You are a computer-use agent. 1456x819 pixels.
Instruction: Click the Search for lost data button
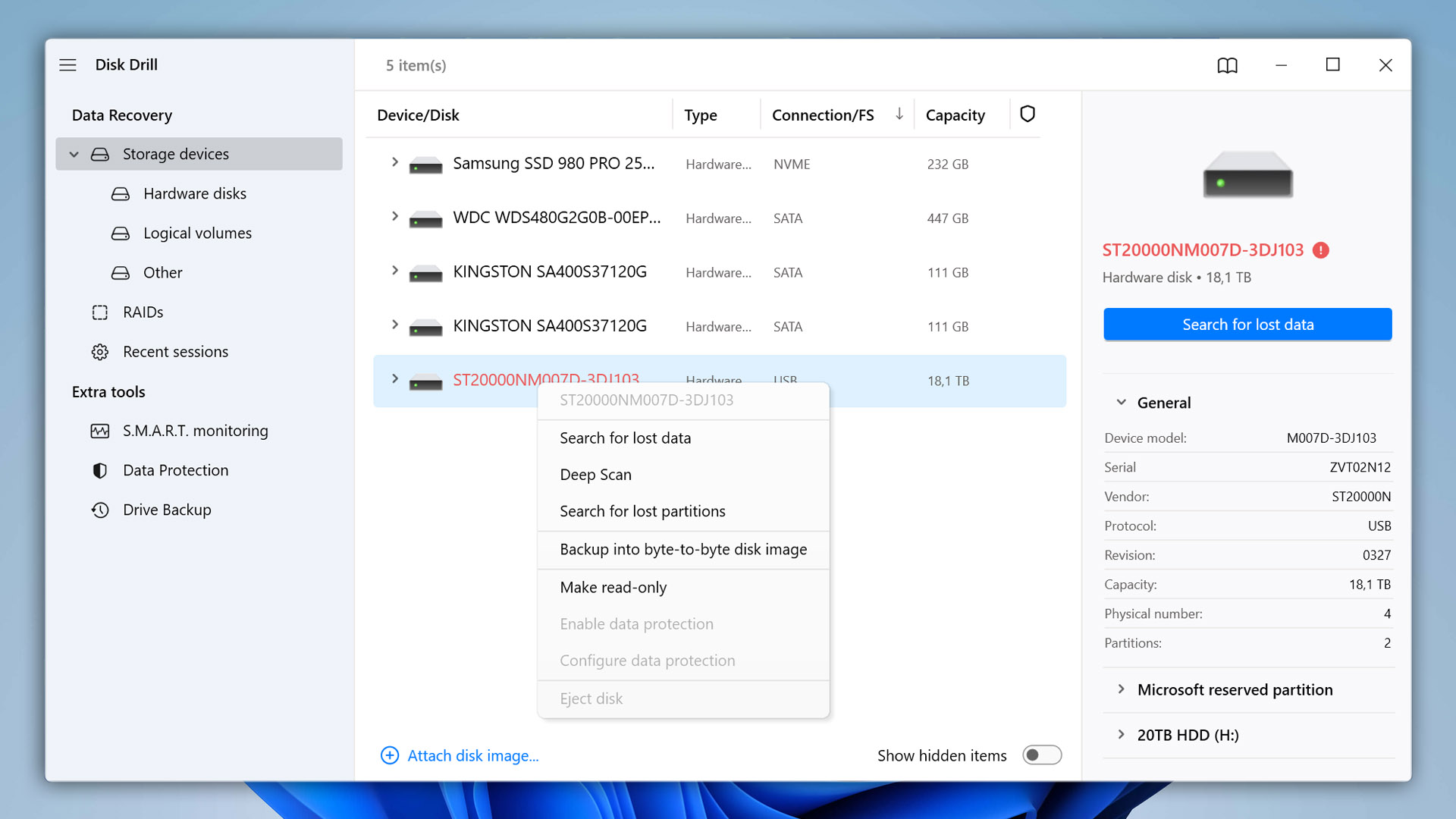point(1247,324)
